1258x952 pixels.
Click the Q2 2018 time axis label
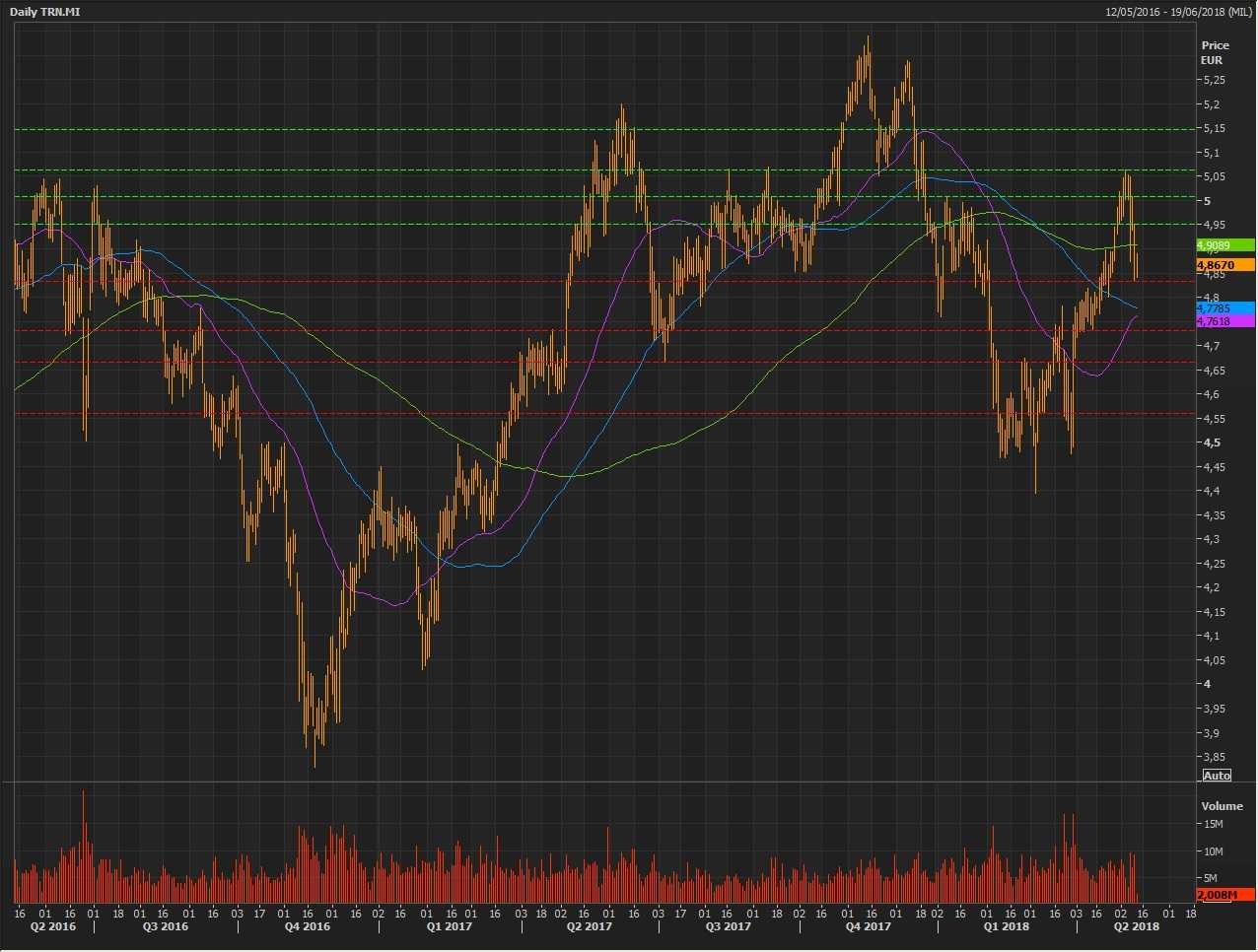tap(1136, 926)
